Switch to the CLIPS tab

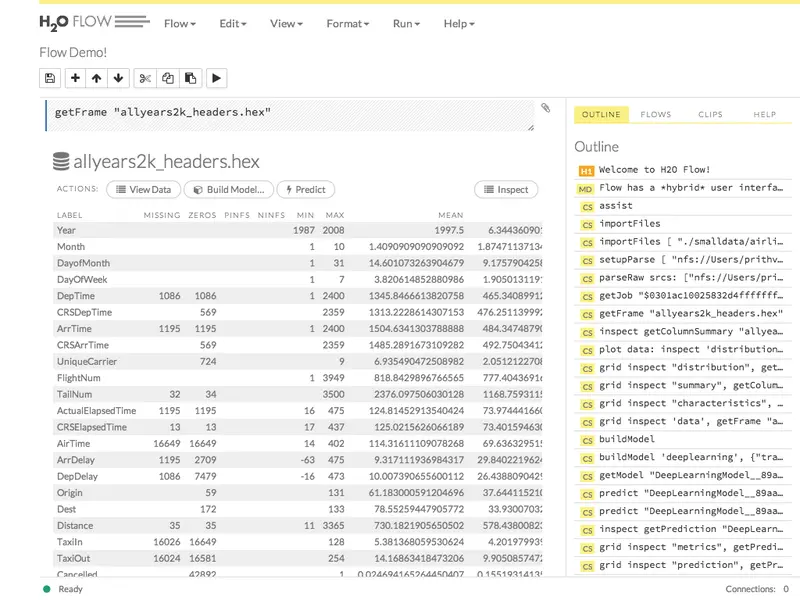pyautogui.click(x=710, y=114)
